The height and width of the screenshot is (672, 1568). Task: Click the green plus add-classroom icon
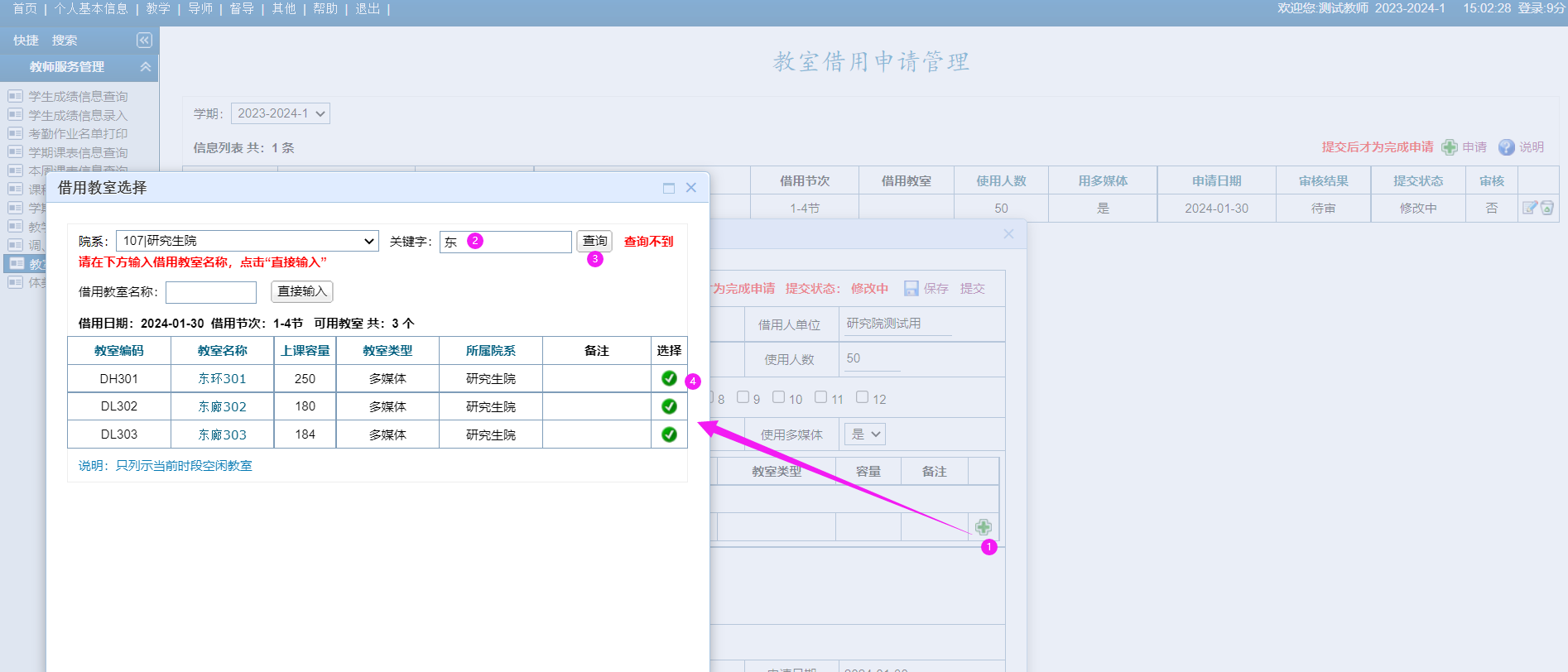[x=983, y=527]
